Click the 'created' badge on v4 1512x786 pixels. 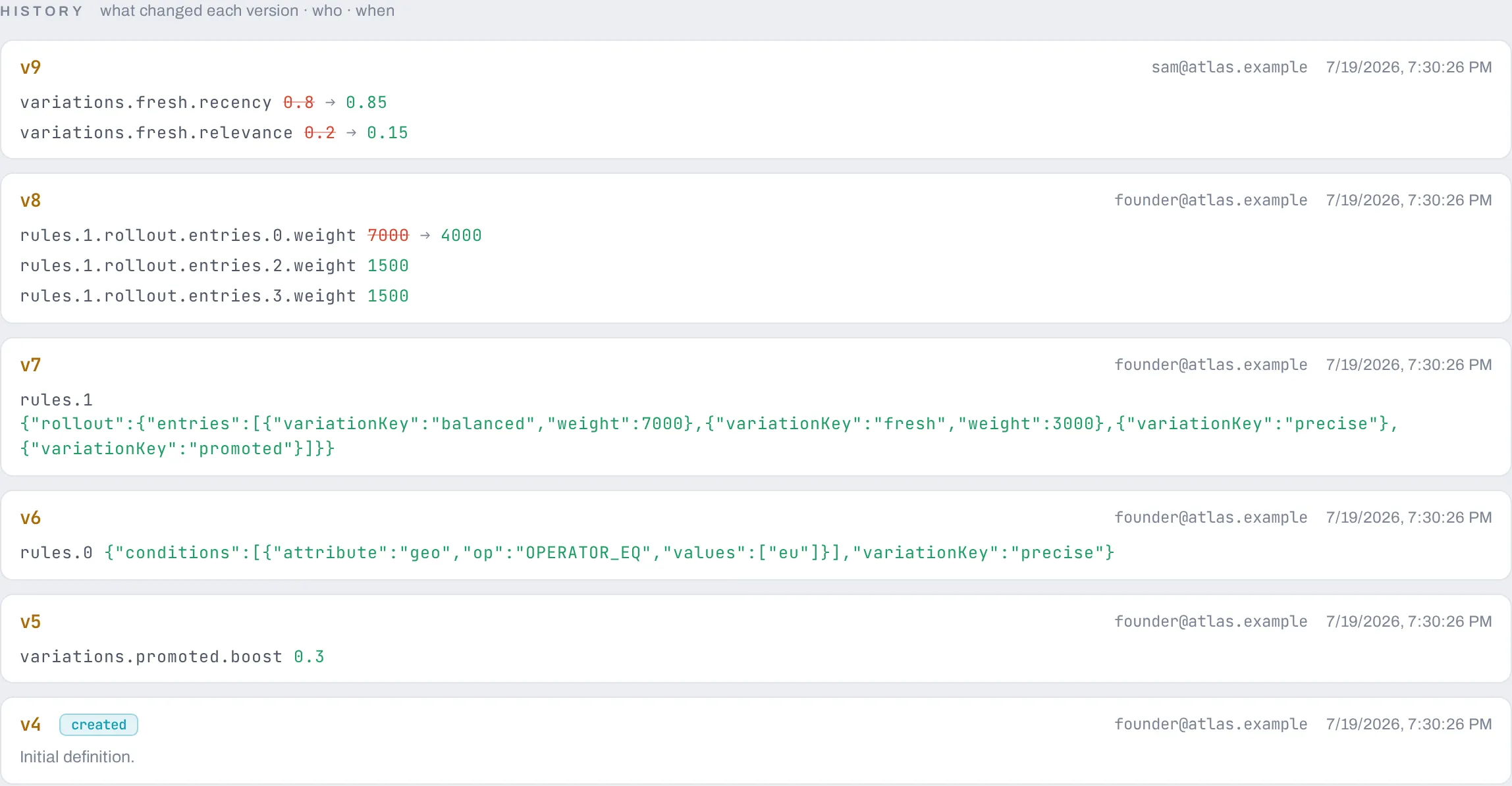(x=99, y=725)
